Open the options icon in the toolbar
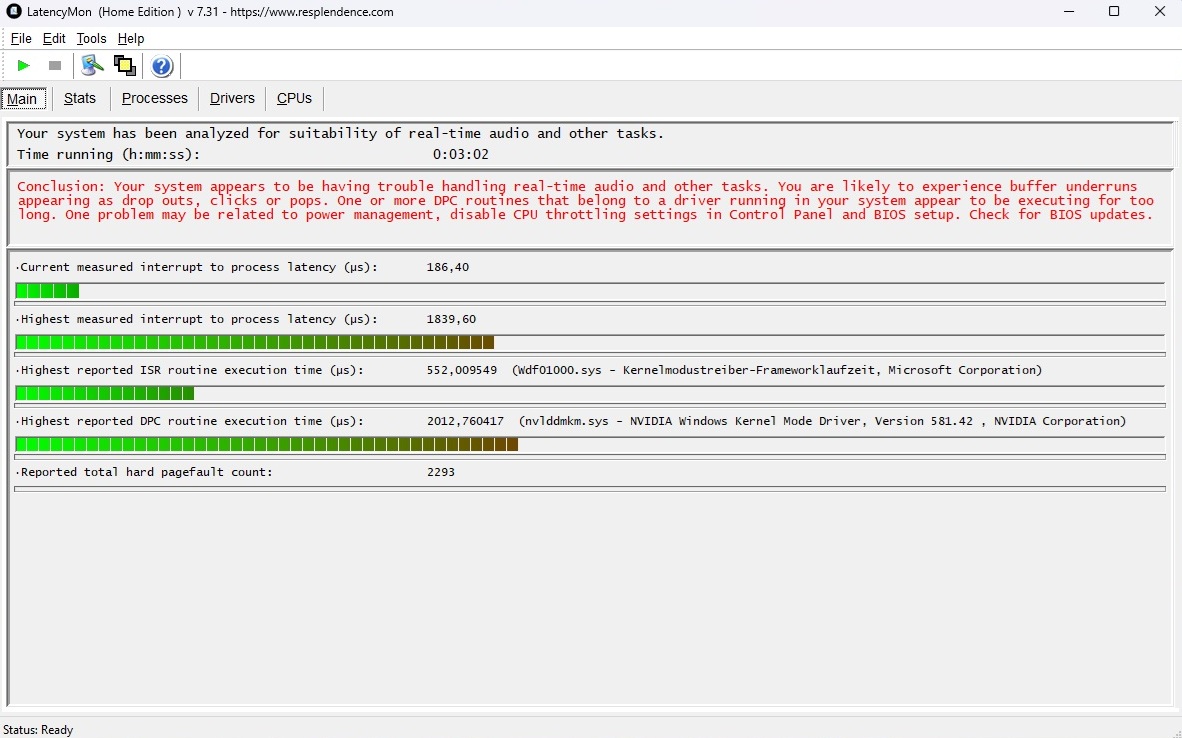Image resolution: width=1182 pixels, height=738 pixels. (x=92, y=66)
